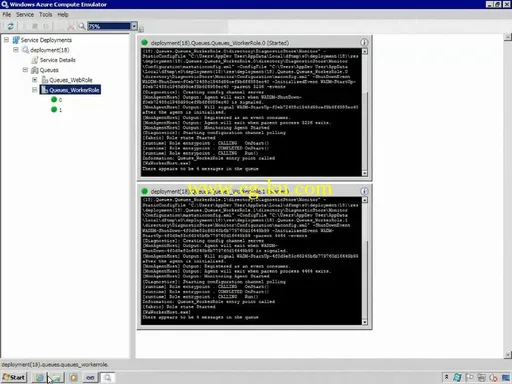Click the red delete deployment toolbar icon
This screenshot has width=512, height=384.
(x=71, y=26)
